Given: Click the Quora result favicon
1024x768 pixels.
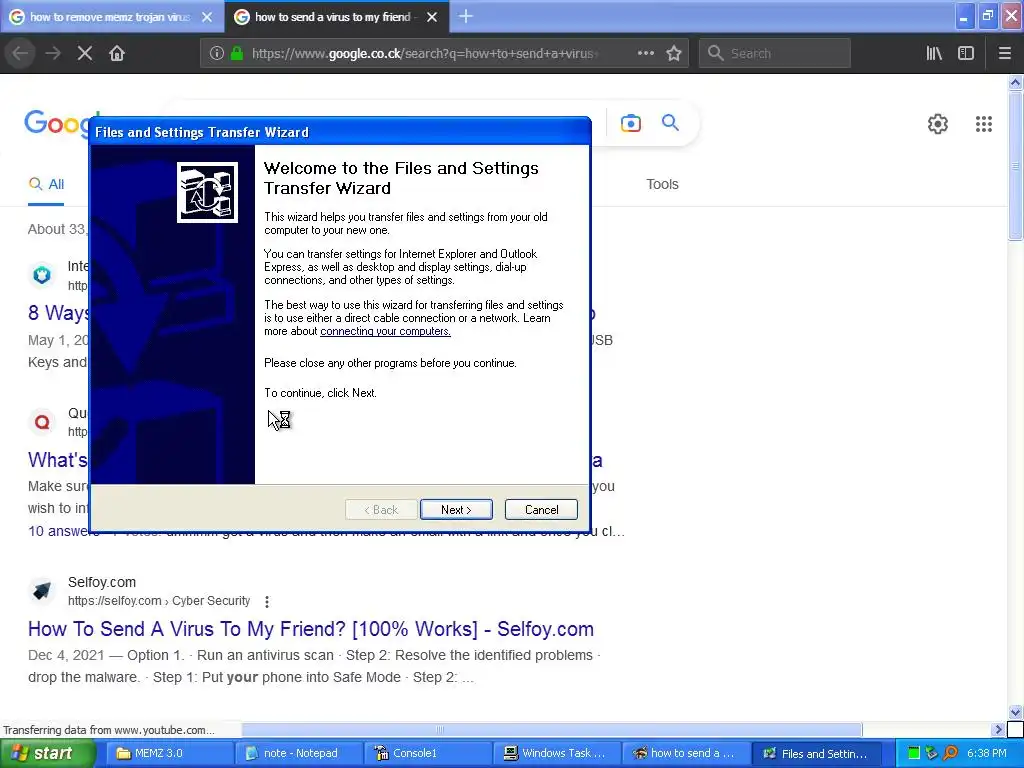Looking at the screenshot, I should point(42,422).
